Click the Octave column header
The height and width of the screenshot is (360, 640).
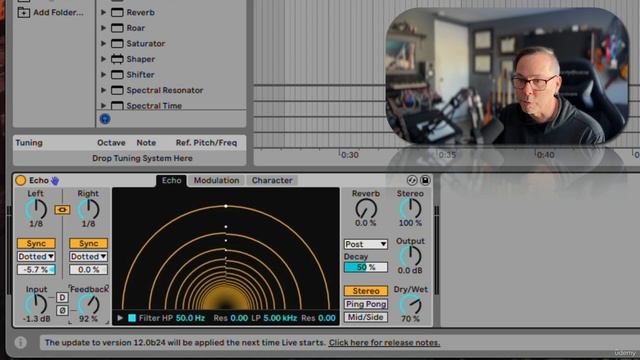(111, 142)
